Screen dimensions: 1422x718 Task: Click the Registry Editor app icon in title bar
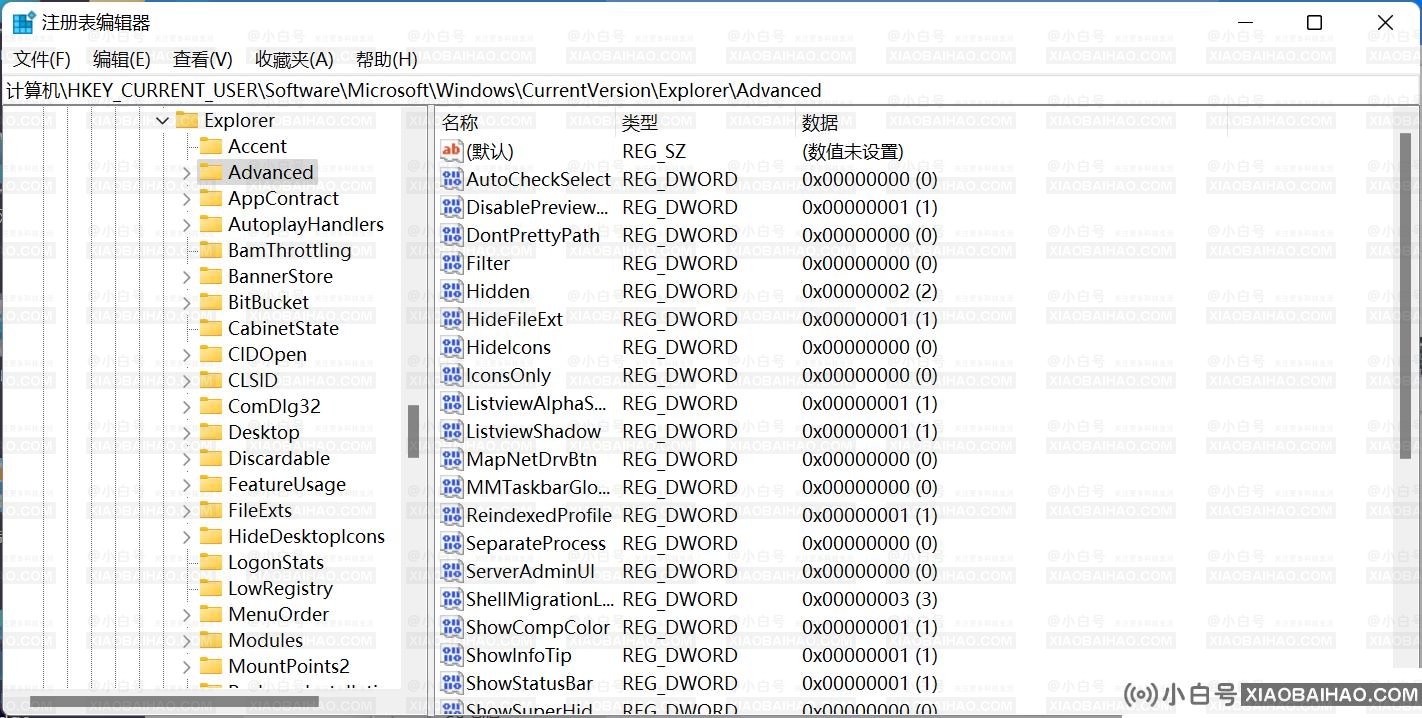(x=22, y=22)
